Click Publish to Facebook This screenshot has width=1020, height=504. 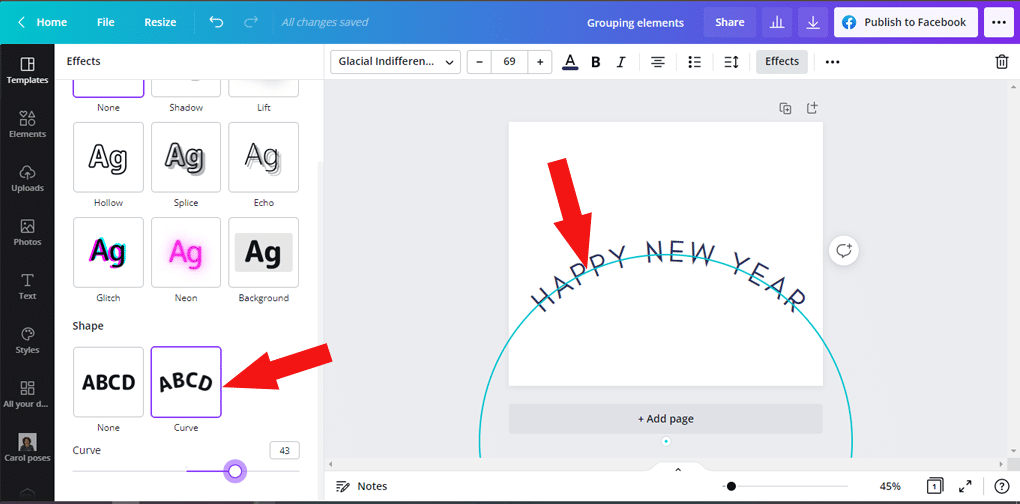click(x=906, y=22)
